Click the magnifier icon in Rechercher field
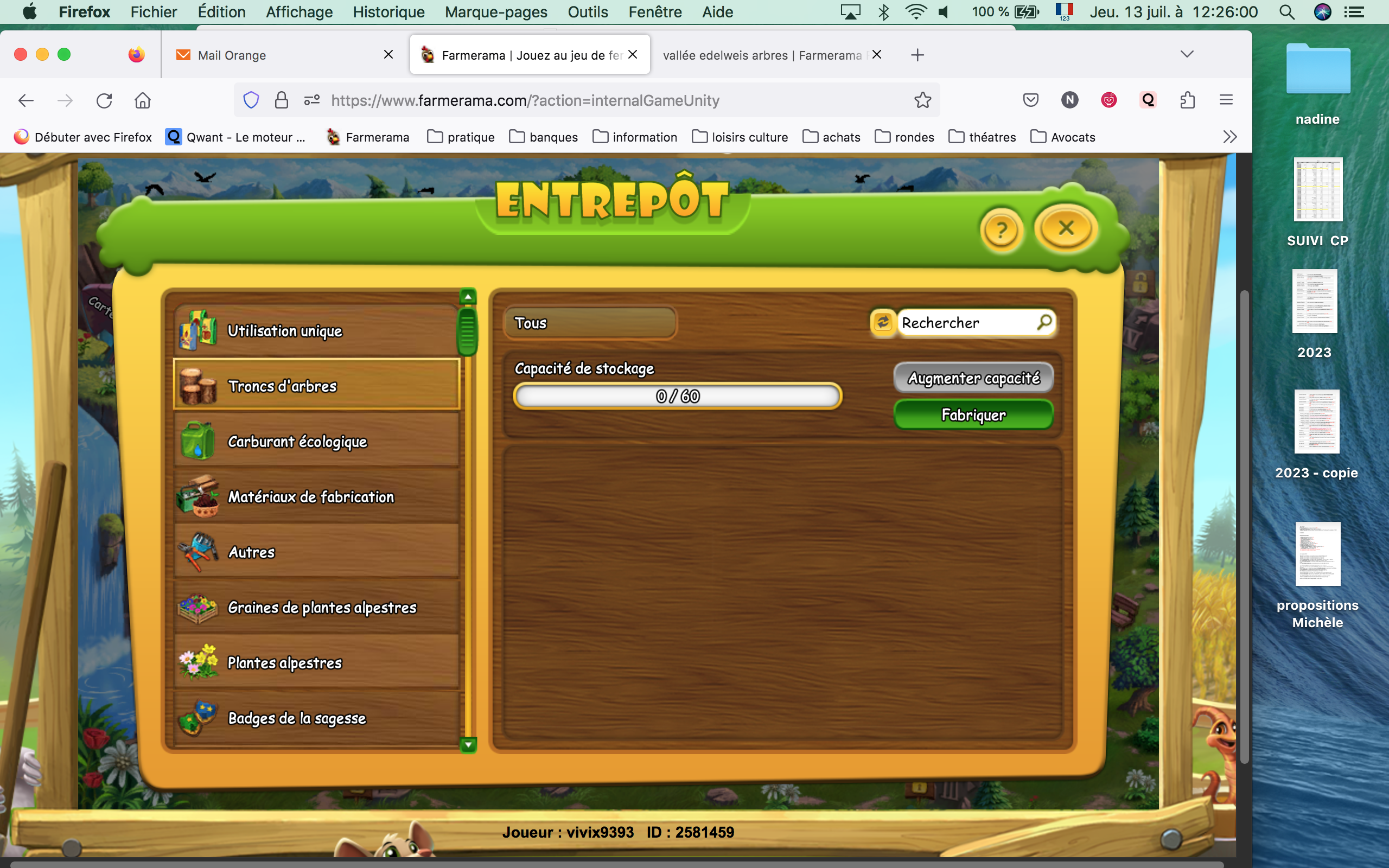 click(x=1044, y=322)
